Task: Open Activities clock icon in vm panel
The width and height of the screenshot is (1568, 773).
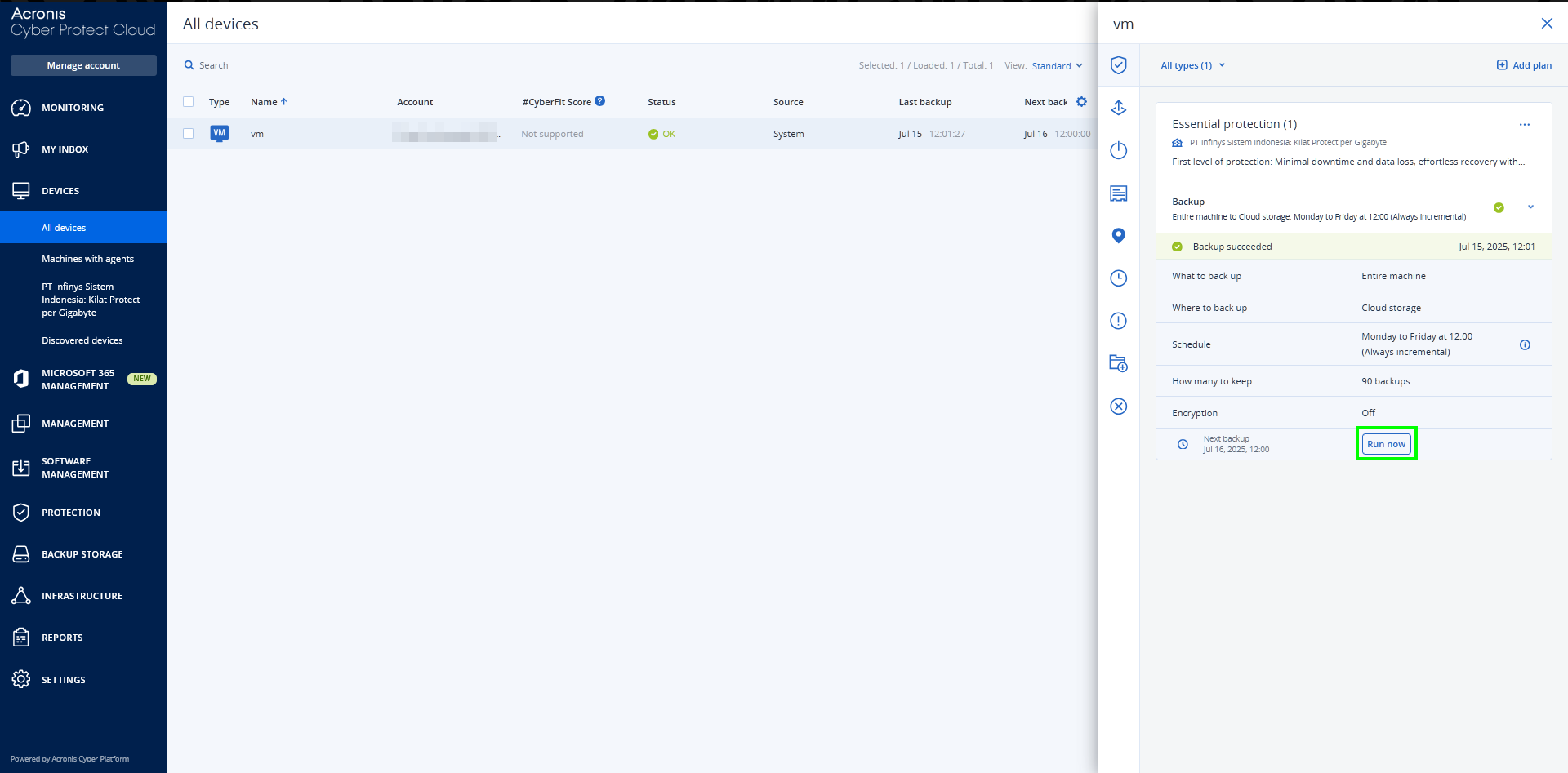Action: click(x=1118, y=278)
